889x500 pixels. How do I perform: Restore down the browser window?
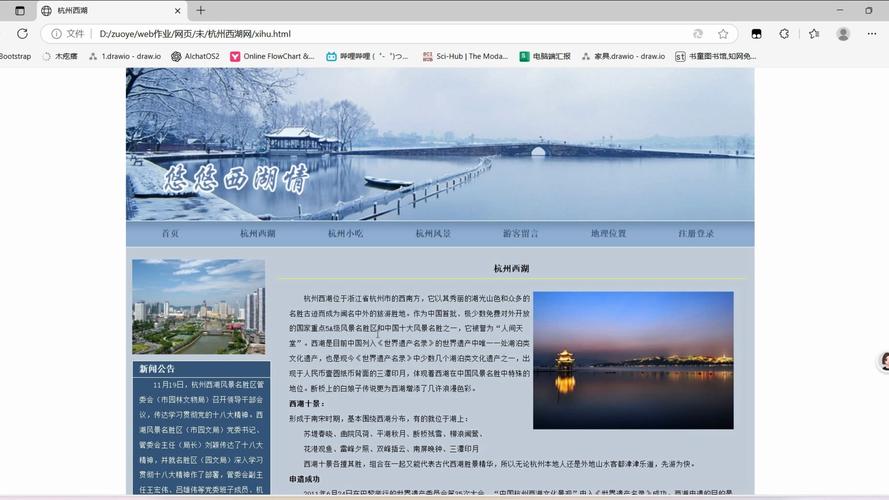(869, 10)
